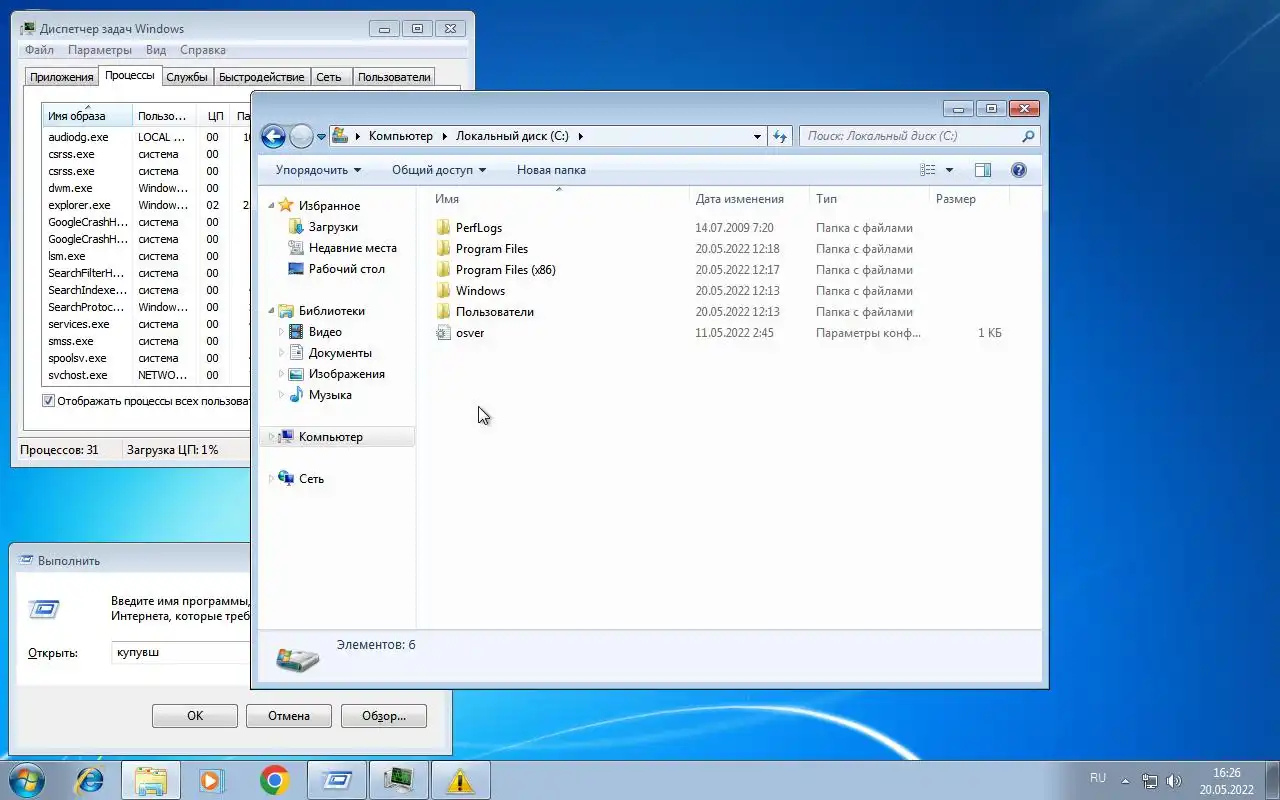Open the view options dropdown arrow
The image size is (1280, 800).
[949, 170]
